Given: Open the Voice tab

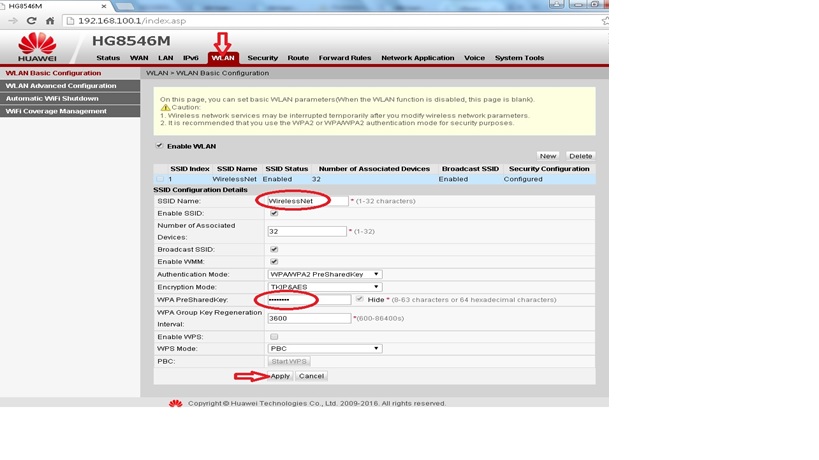Looking at the screenshot, I should click(474, 58).
